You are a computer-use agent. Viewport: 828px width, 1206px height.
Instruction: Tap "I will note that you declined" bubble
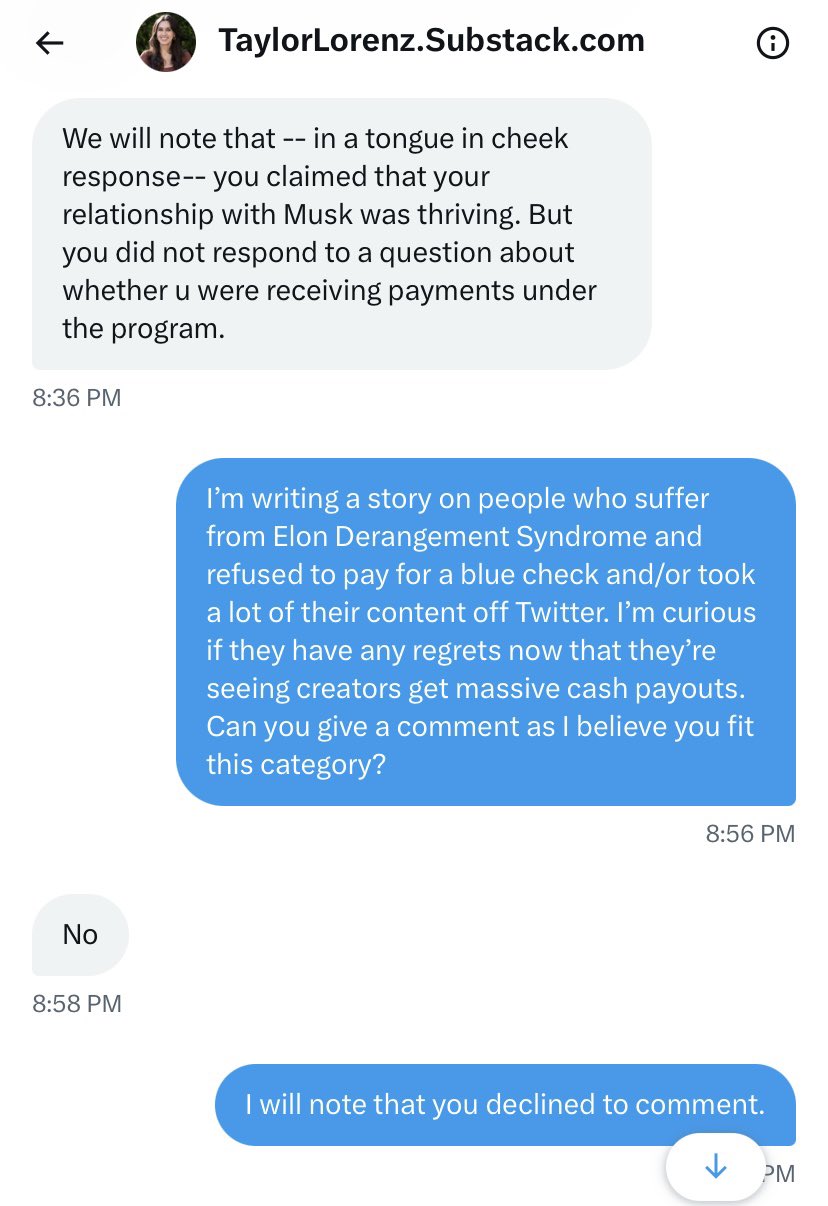tap(506, 1104)
